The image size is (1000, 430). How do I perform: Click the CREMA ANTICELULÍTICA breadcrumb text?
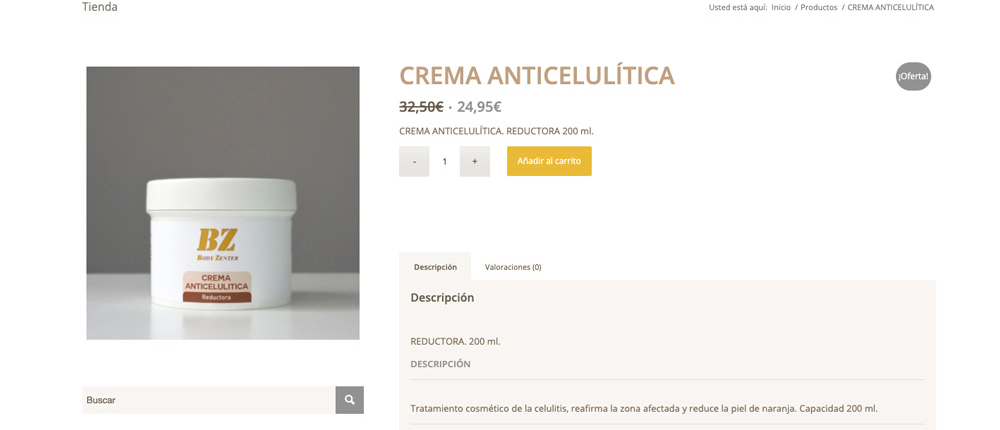[x=891, y=8]
